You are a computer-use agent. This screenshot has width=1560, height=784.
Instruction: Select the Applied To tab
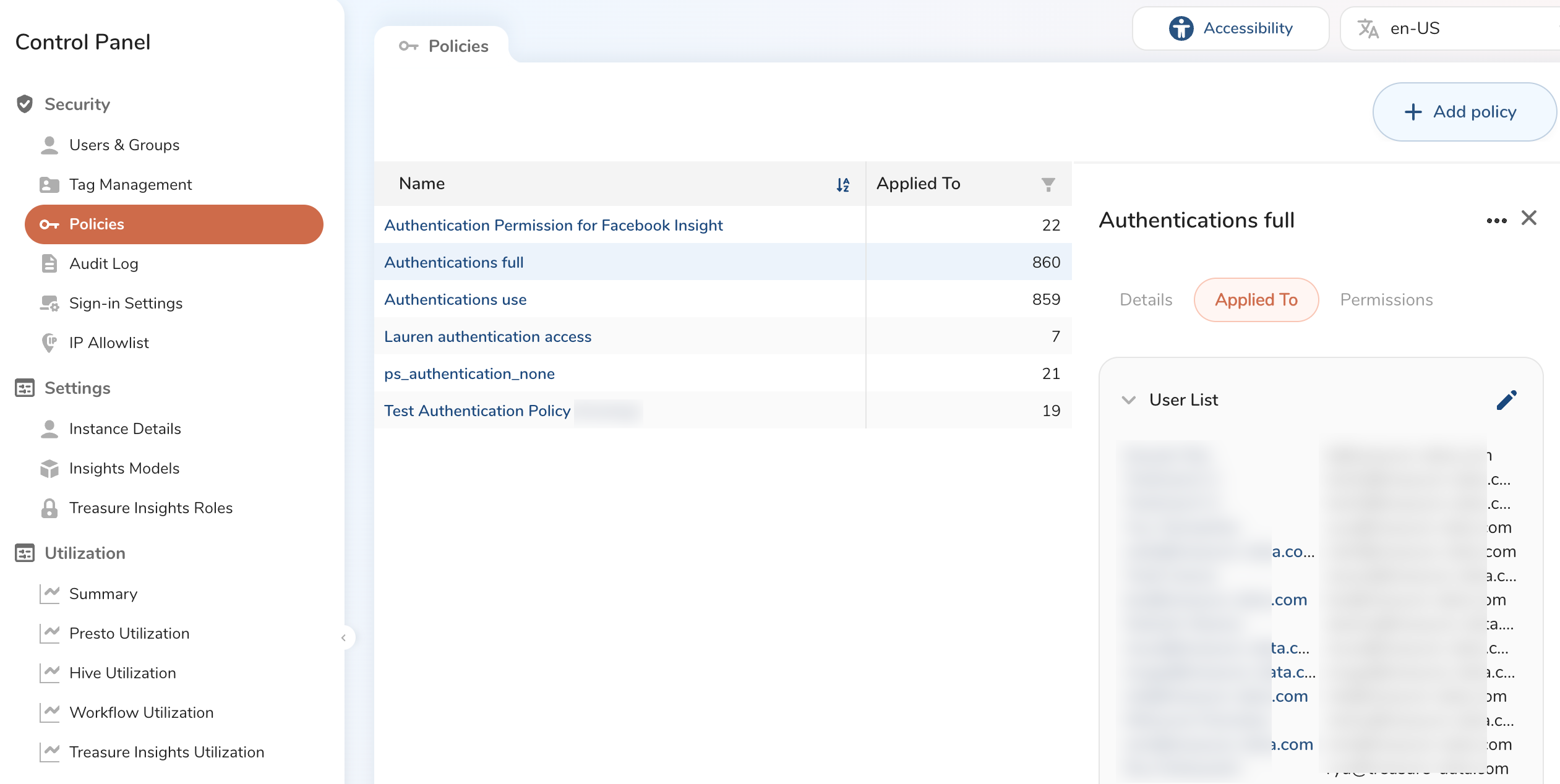pyautogui.click(x=1256, y=300)
